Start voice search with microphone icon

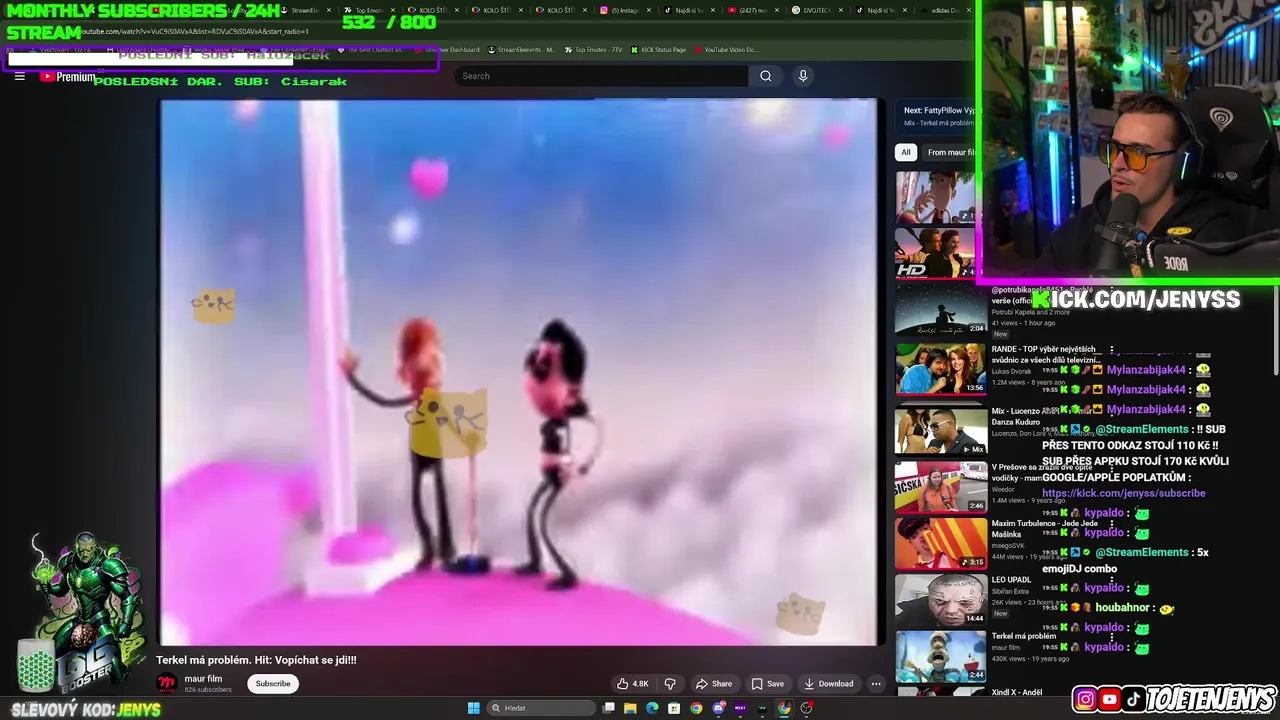click(803, 76)
